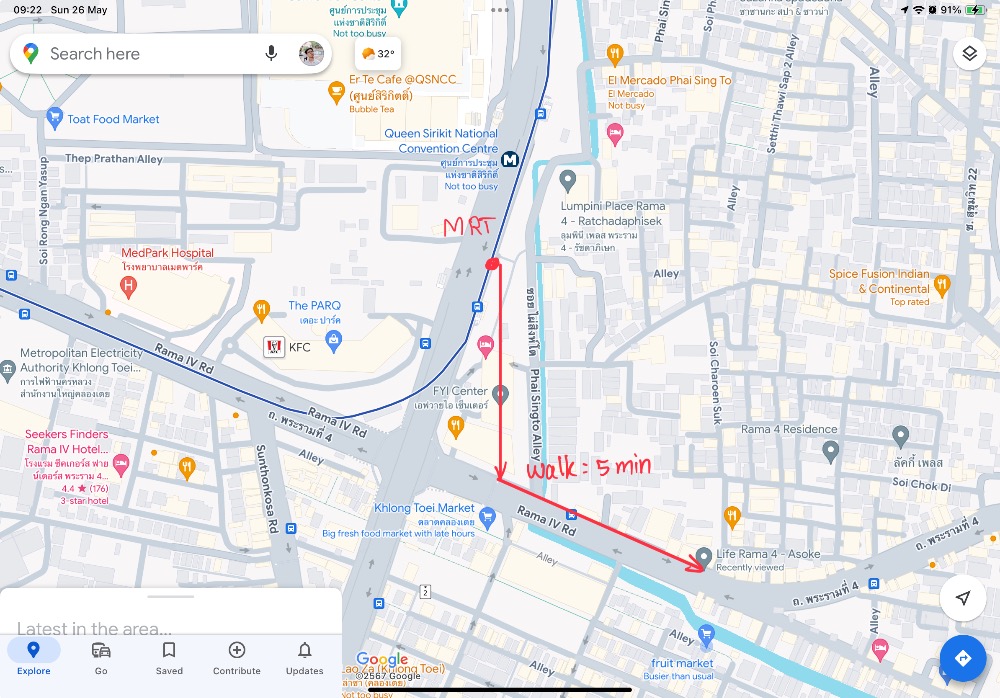
Task: Open the Contribute tab
Action: 237,658
